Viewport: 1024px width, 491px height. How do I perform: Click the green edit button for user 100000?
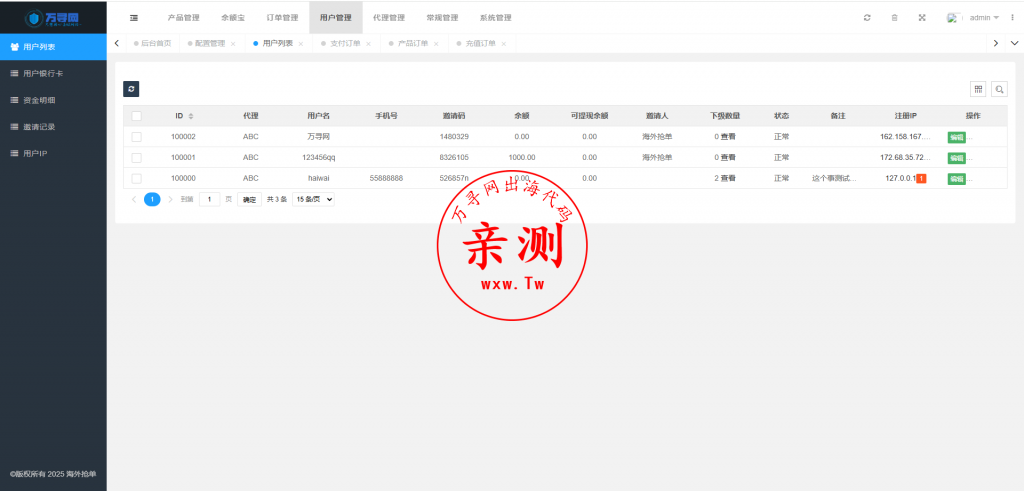[x=957, y=179]
